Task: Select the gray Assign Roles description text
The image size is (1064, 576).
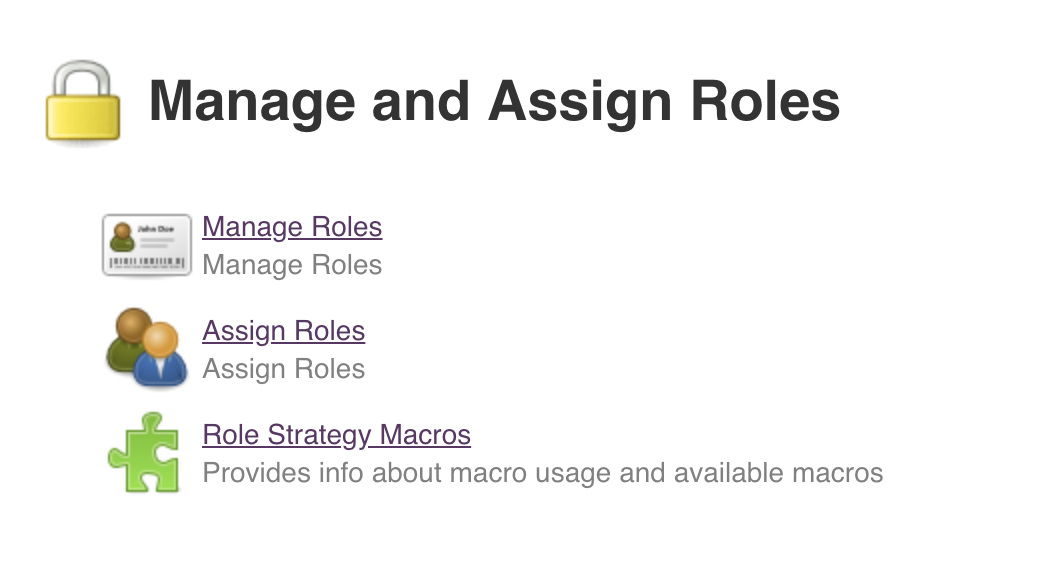Action: [x=283, y=369]
